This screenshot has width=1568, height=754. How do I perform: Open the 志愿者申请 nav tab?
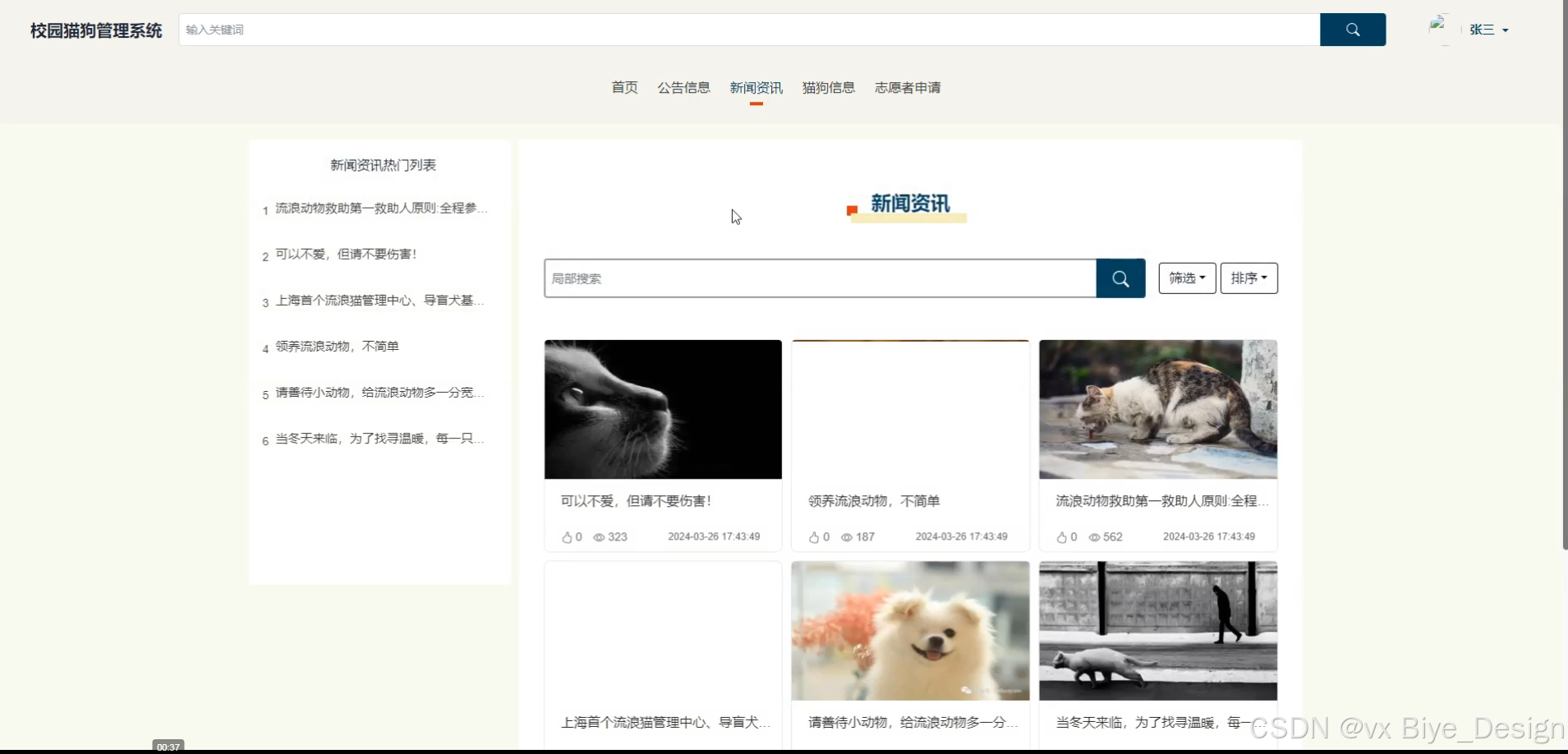908,87
